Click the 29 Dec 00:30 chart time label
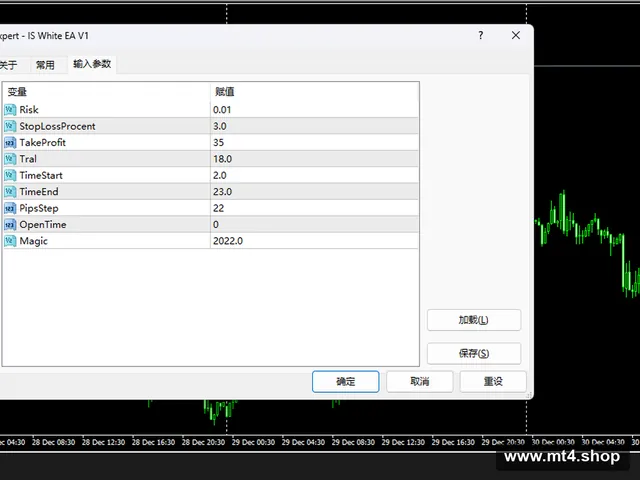Image resolution: width=640 pixels, height=480 pixels. point(253,442)
